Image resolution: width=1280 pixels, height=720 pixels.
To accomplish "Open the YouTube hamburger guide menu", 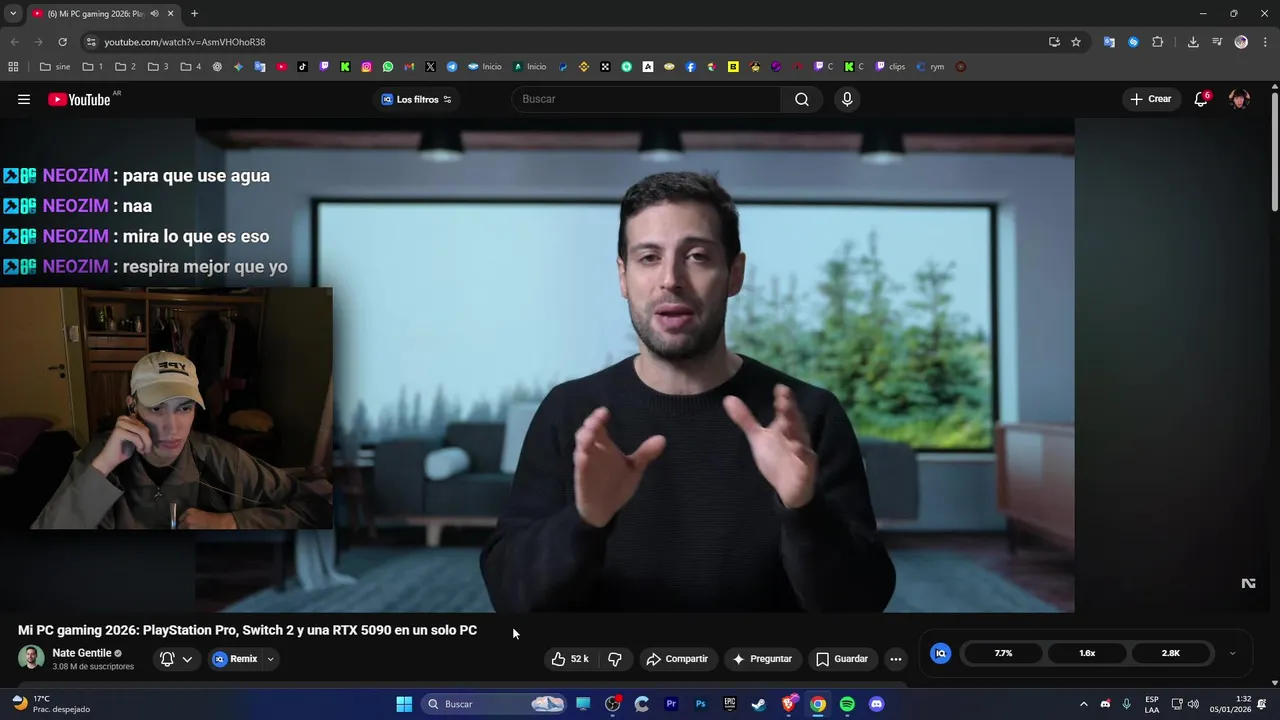I will [24, 99].
